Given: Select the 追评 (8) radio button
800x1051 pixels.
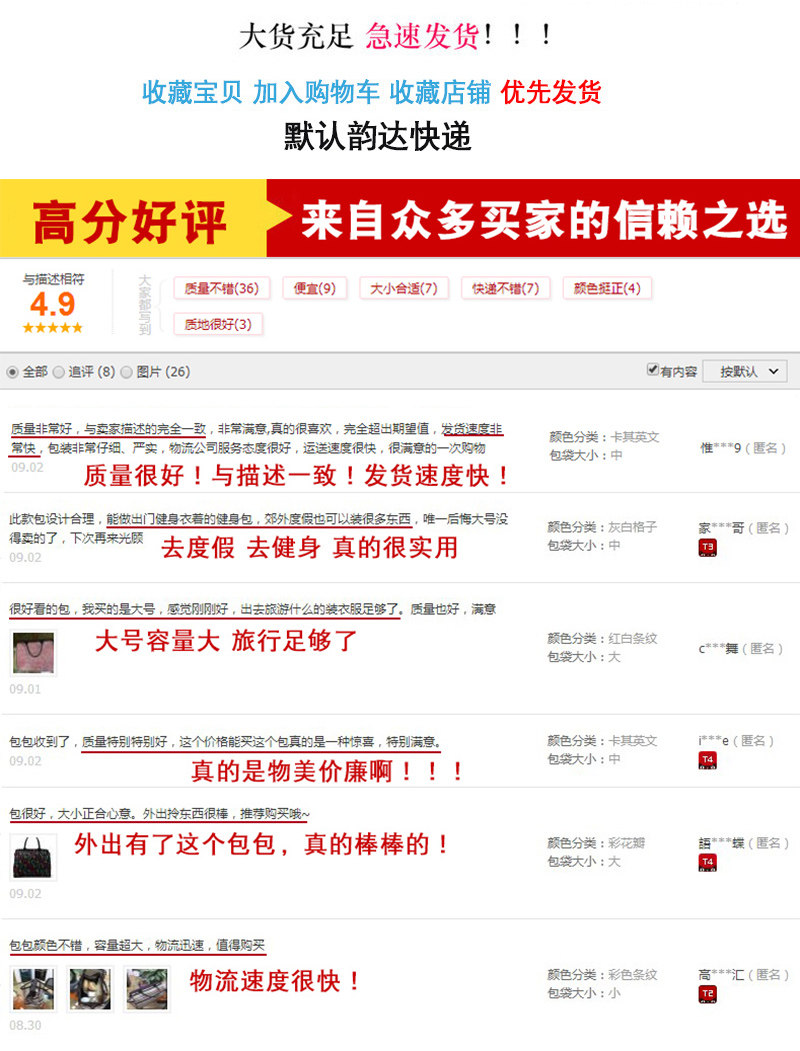Looking at the screenshot, I should 58,372.
